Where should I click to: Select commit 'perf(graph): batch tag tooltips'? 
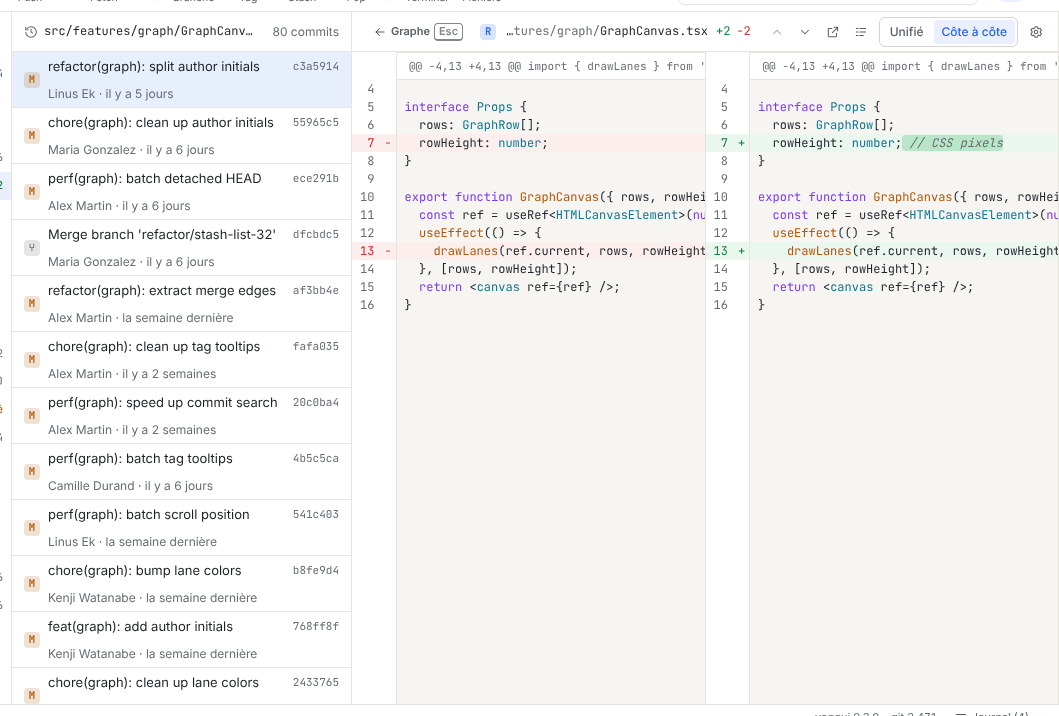[181, 472]
